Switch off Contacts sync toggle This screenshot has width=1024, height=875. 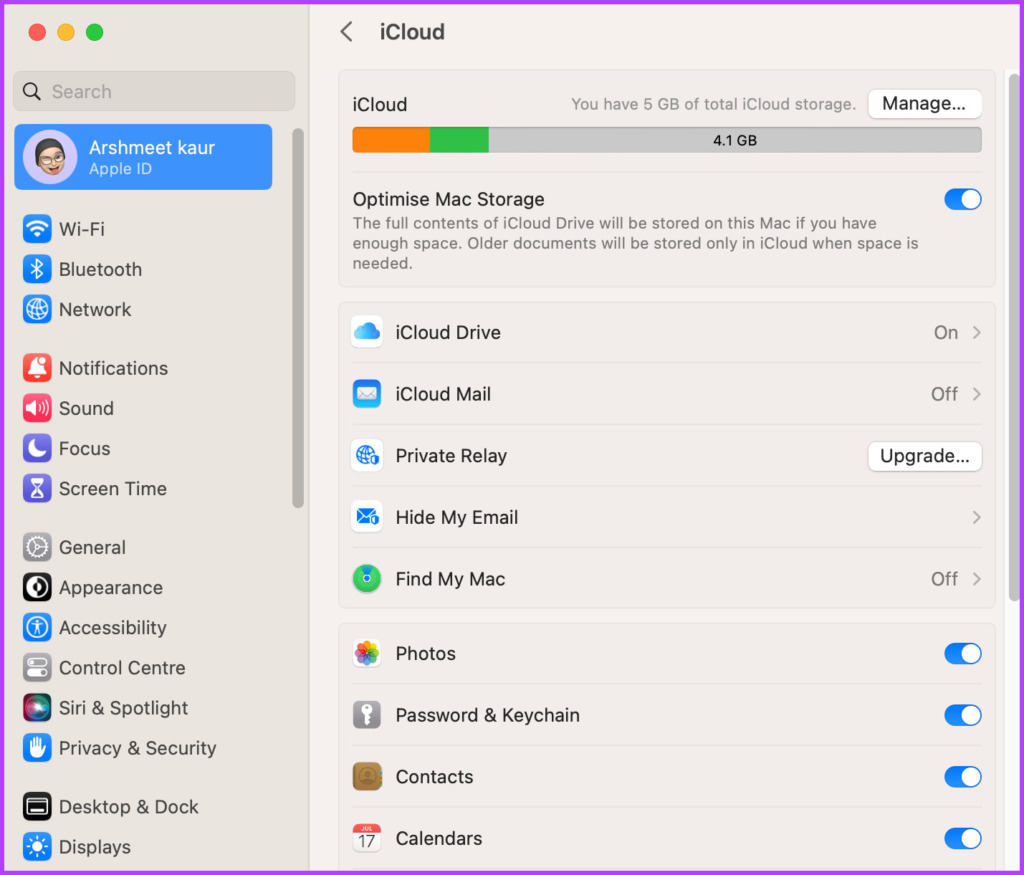pyautogui.click(x=963, y=776)
